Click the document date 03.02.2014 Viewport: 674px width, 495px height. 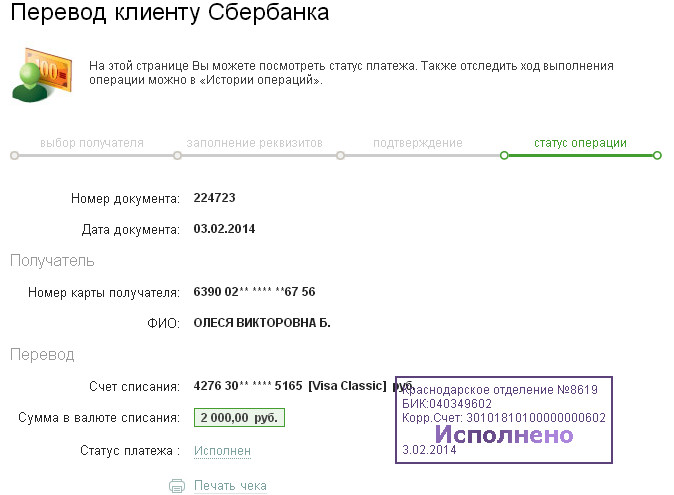tap(224, 229)
